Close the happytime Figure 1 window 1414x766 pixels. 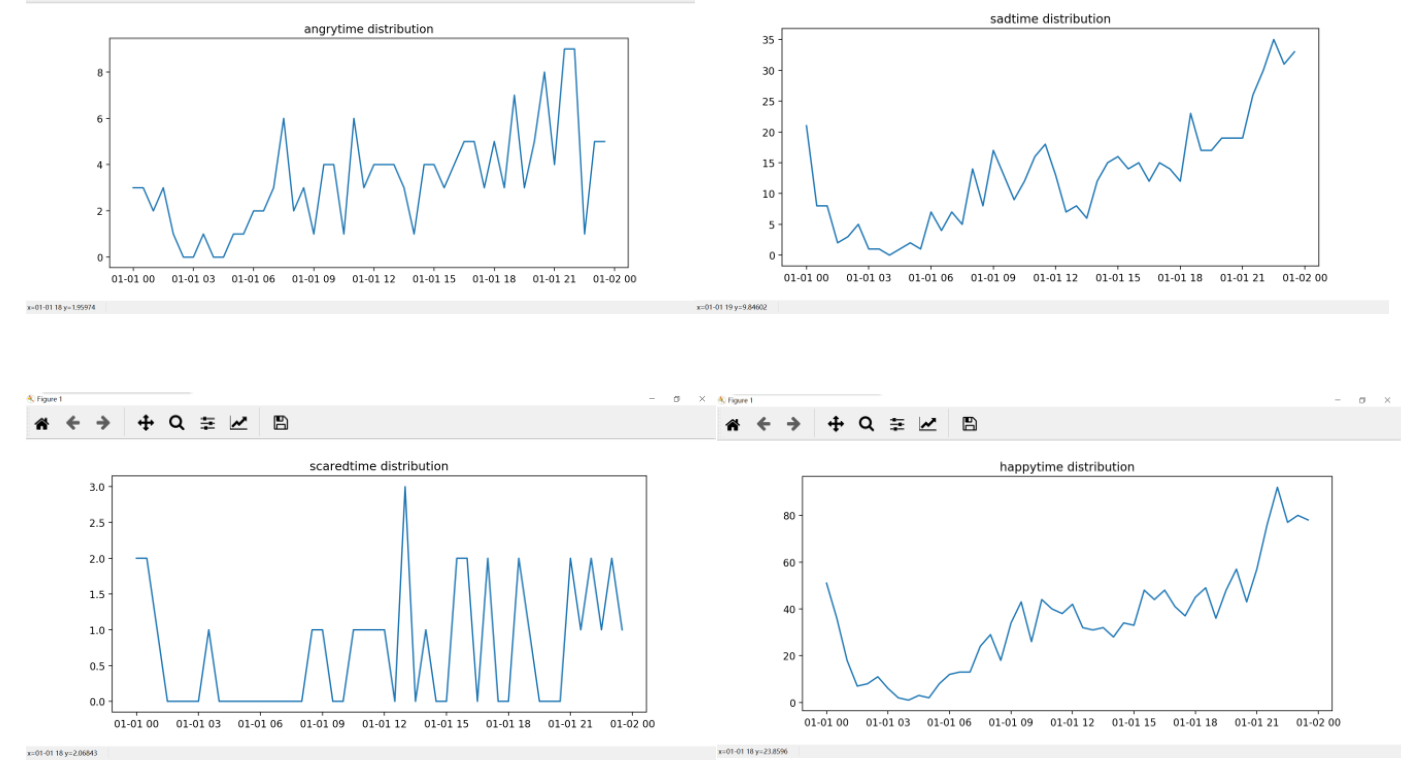click(1387, 400)
